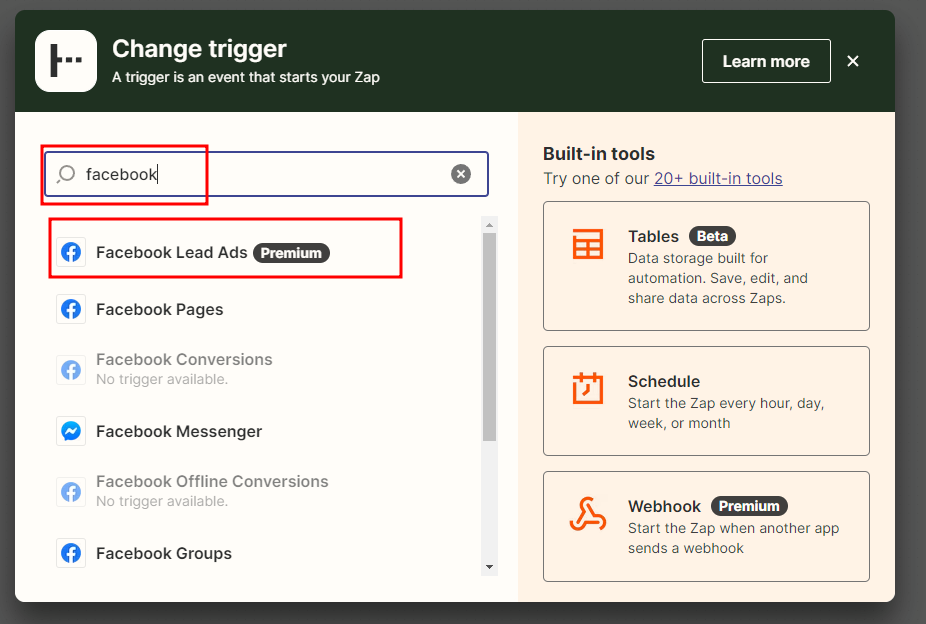Screen dimensions: 926x624
Task: Click the results list scroll-up arrow
Action: tap(489, 225)
